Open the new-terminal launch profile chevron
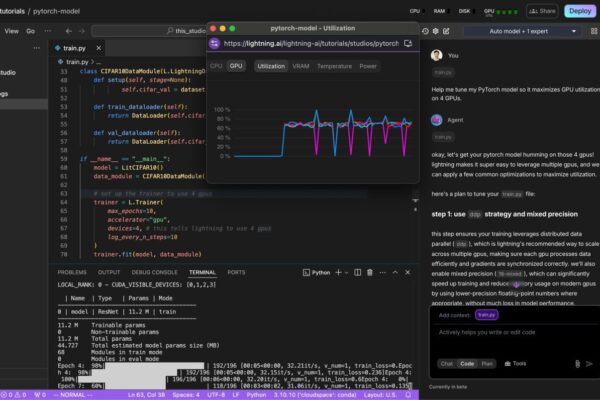 [346, 273]
